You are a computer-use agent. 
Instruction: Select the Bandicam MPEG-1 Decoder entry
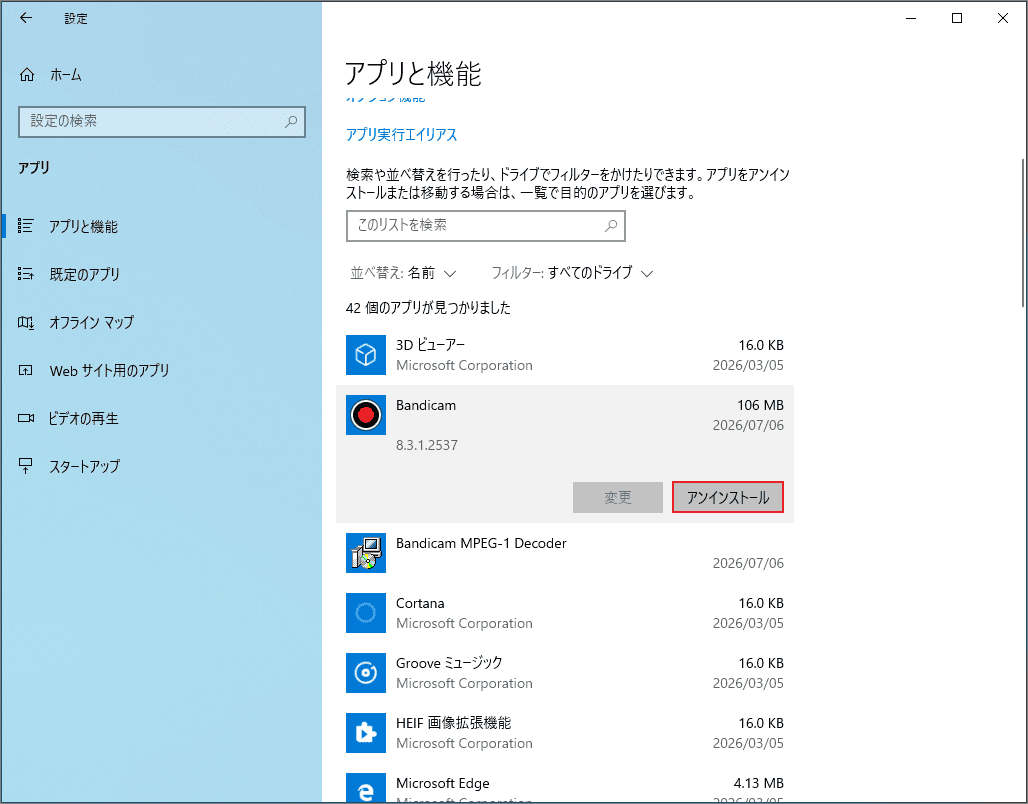pyautogui.click(x=564, y=553)
